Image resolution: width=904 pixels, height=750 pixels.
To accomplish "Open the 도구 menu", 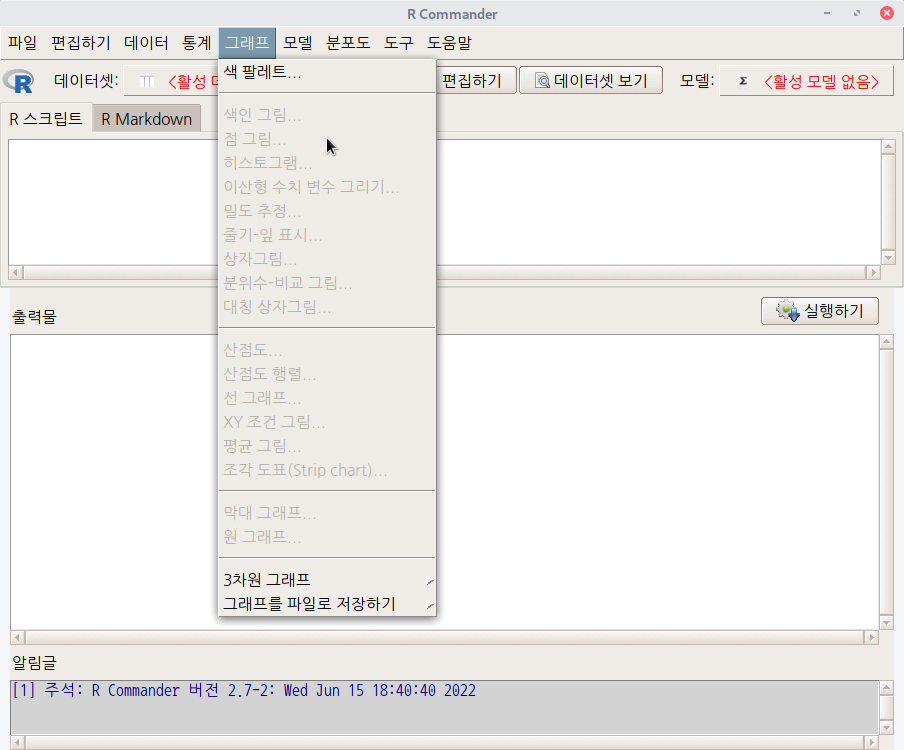I will [x=398, y=43].
